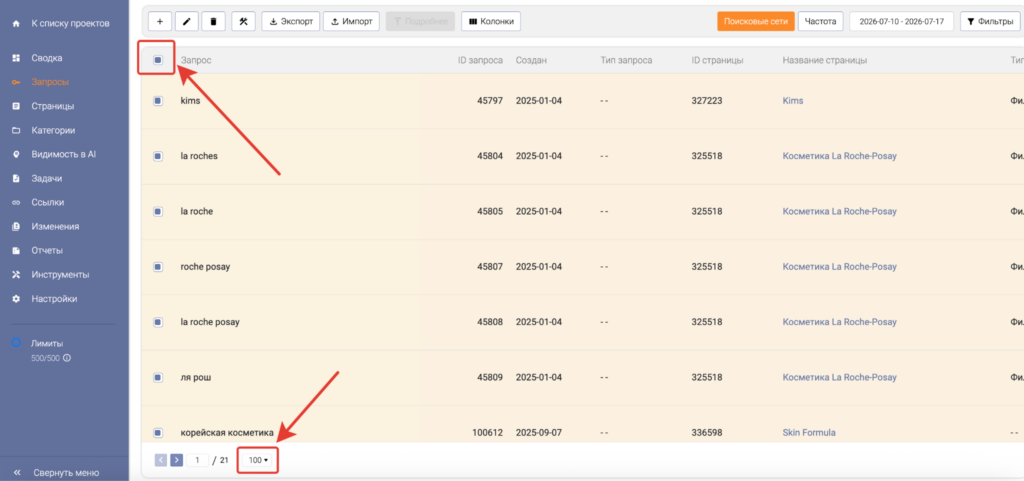Click the plus add query button
The image size is (1024, 481).
(160, 21)
